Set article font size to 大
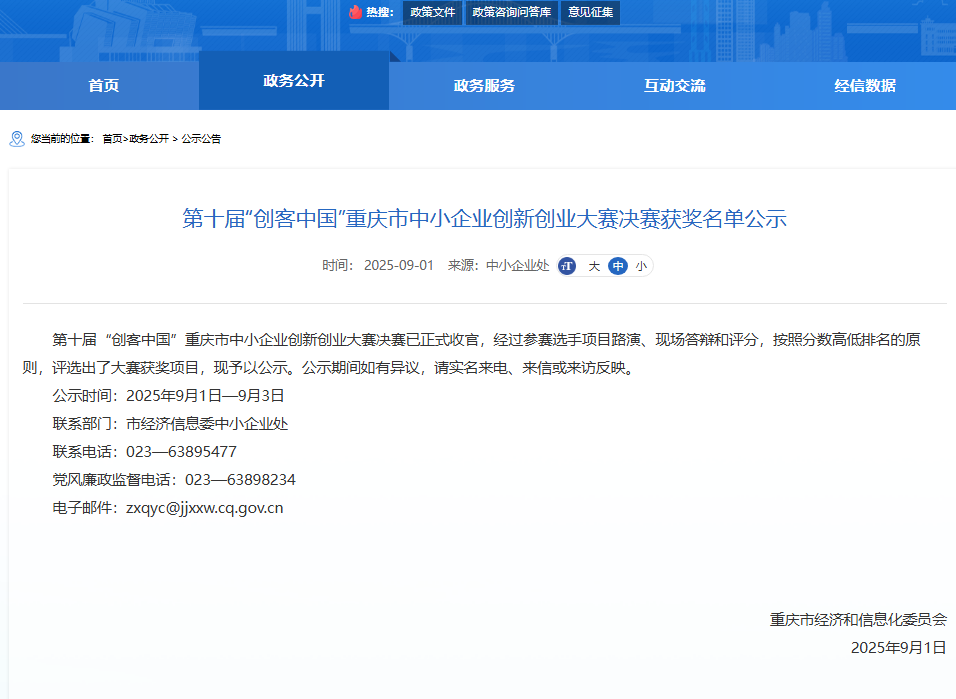 594,266
